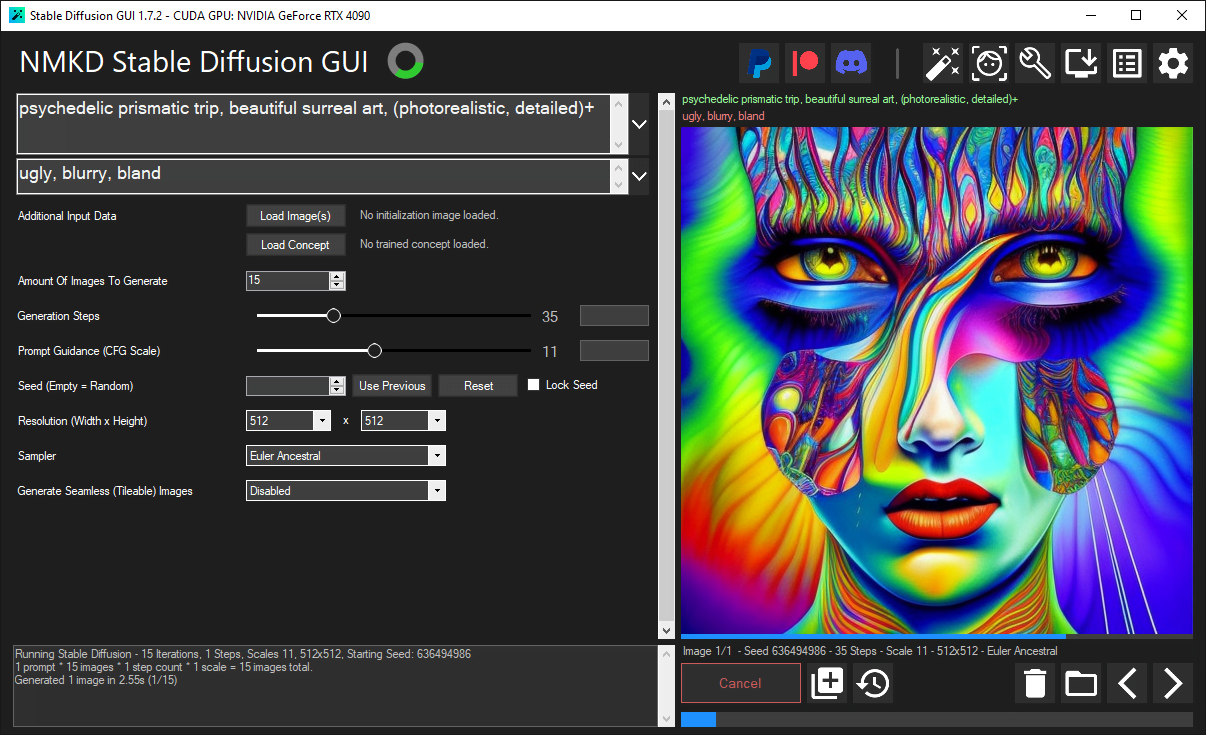The image size is (1206, 735).
Task: Open the Post-Processing magic wand tool
Action: [x=941, y=63]
